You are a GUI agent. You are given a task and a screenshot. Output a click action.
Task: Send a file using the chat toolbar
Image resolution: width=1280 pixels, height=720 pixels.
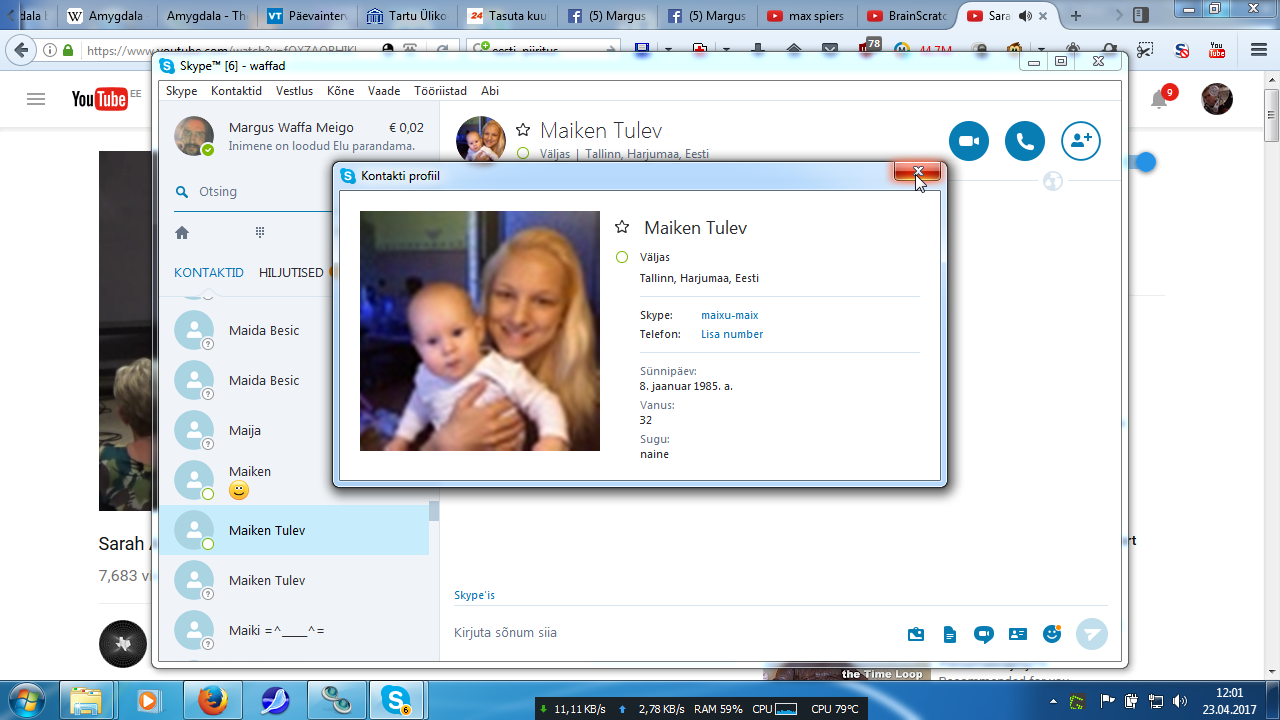coord(916,634)
